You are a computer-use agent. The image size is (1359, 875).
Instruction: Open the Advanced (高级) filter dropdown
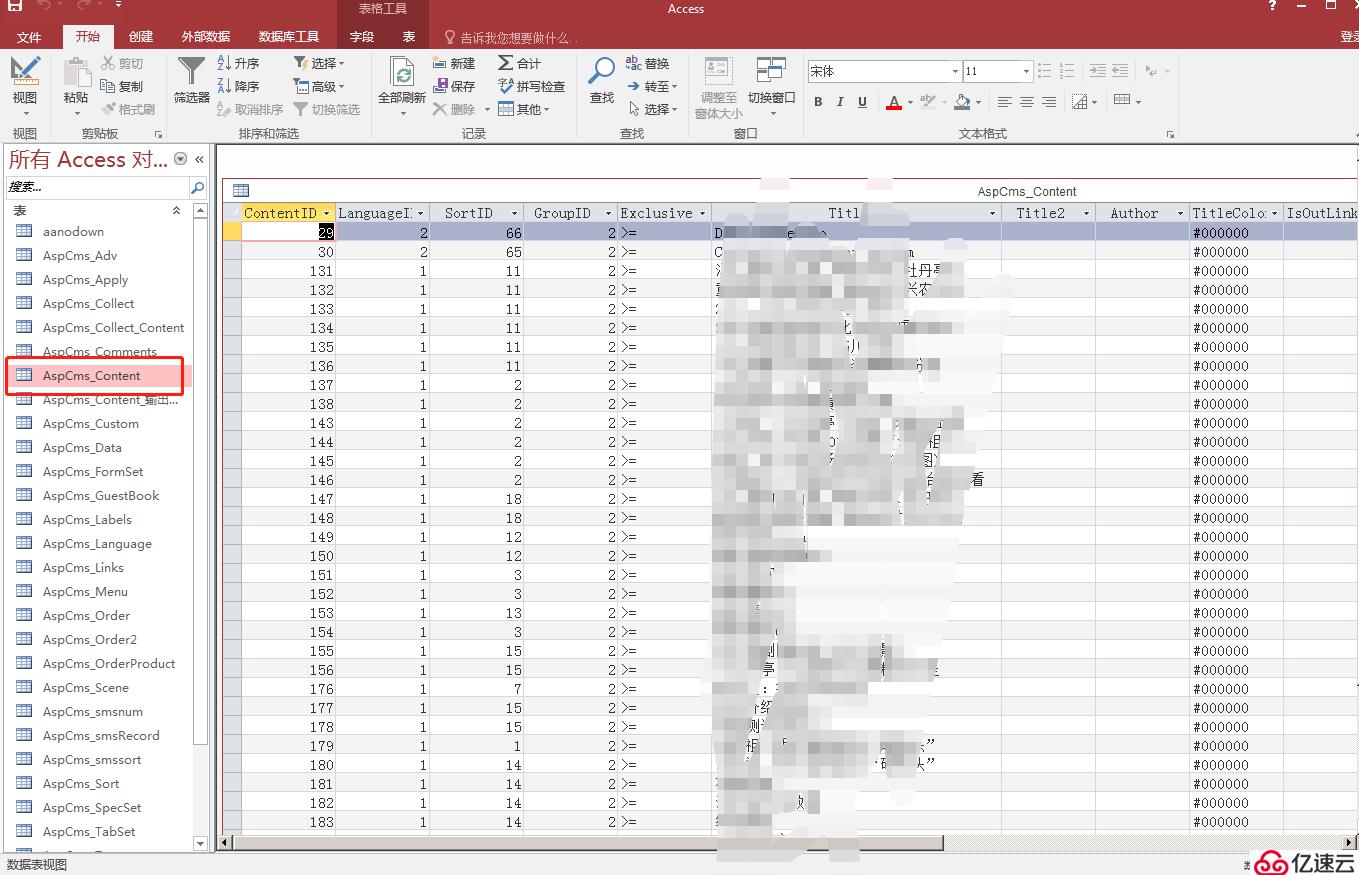point(319,86)
